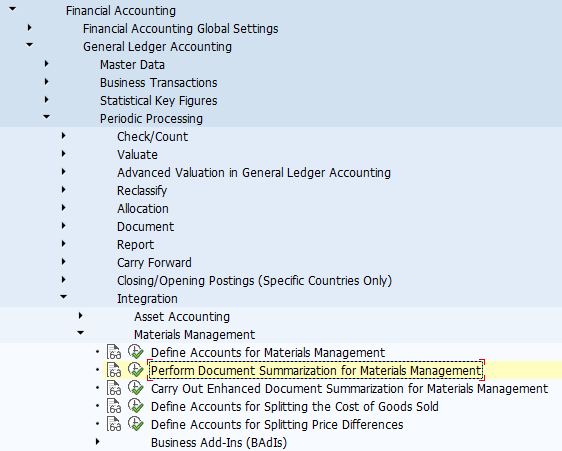562x451 pixels.
Task: Collapse the Financial Accounting node arrow
Action: tap(13, 9)
